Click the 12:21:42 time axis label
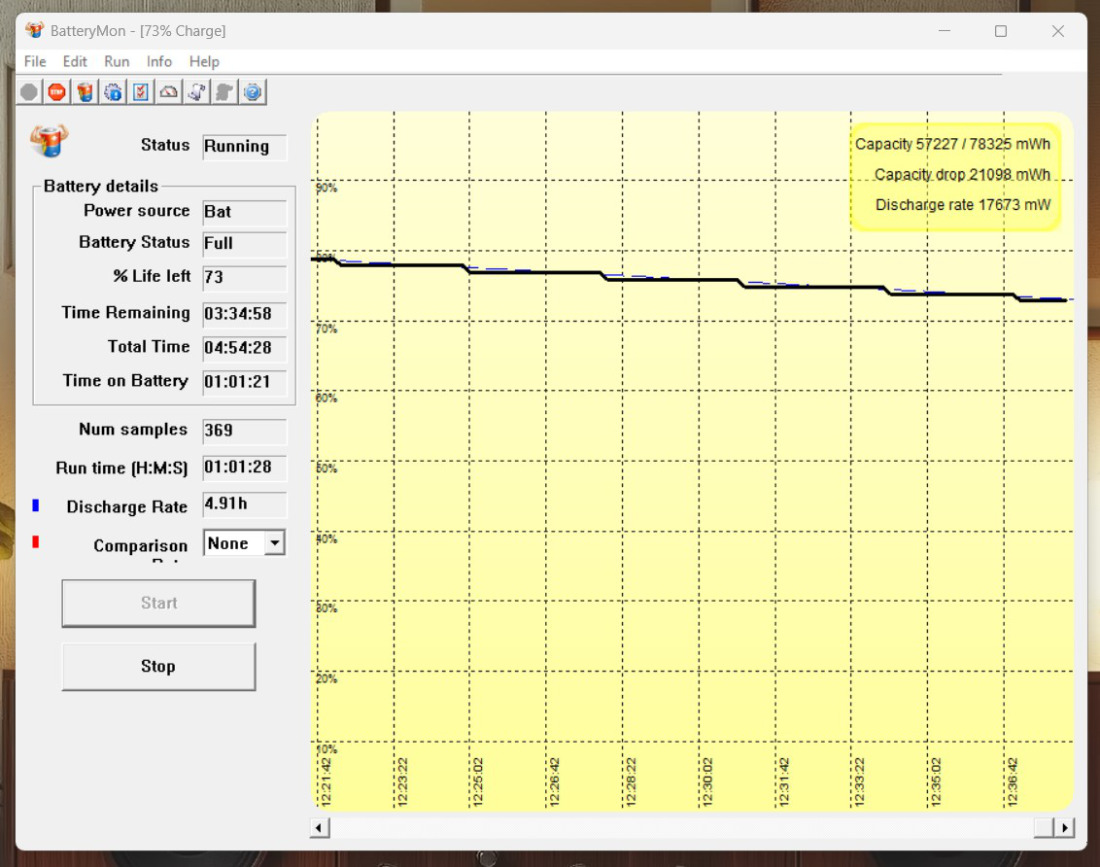The height and width of the screenshot is (867, 1100). [326, 781]
